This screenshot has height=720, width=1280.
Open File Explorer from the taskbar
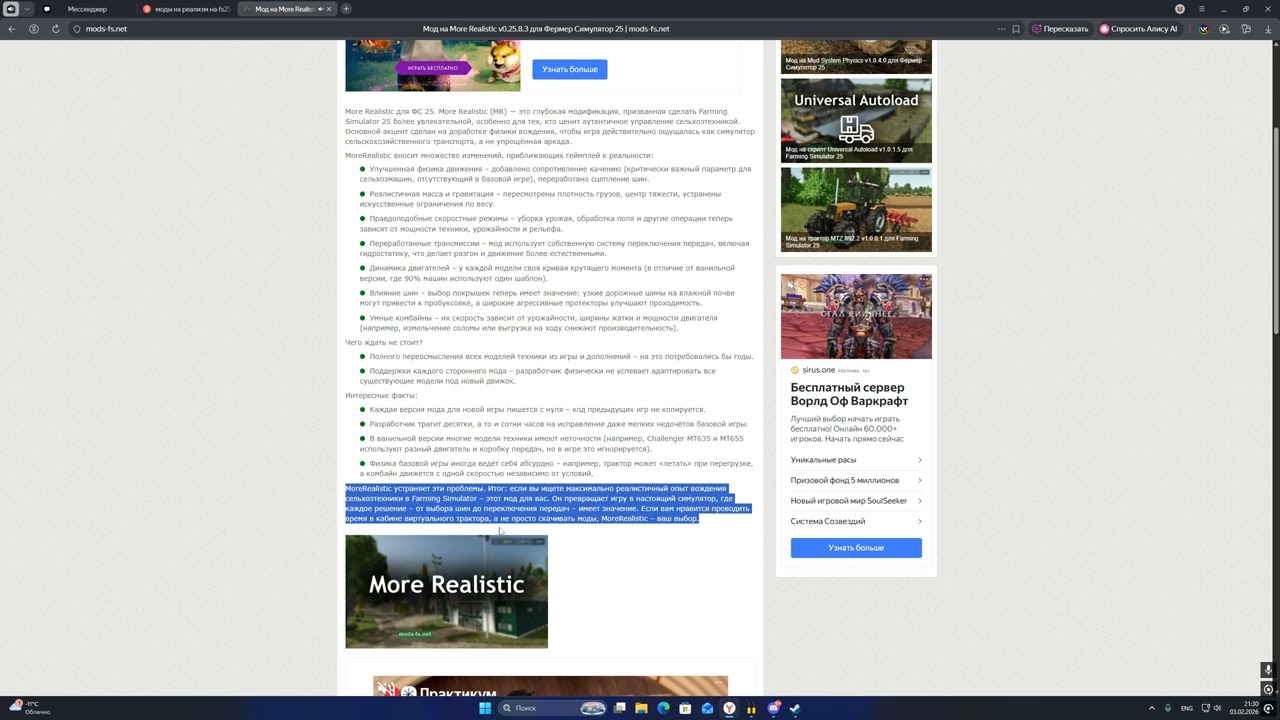[641, 708]
